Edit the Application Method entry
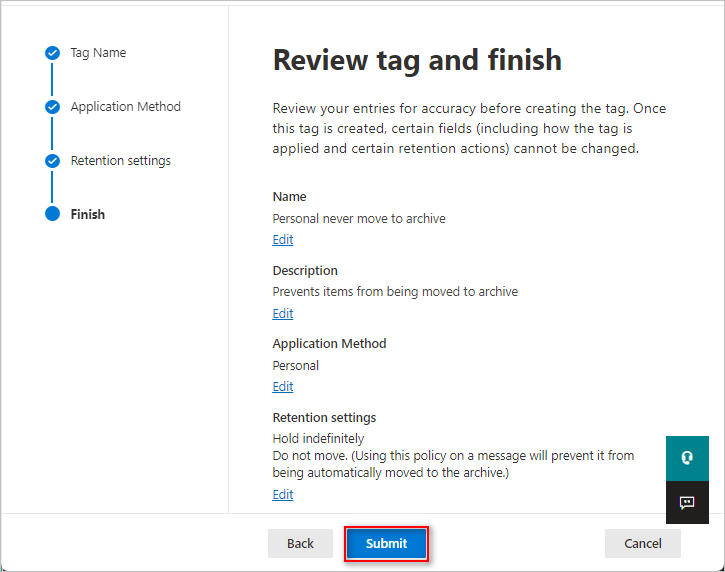 pos(283,387)
